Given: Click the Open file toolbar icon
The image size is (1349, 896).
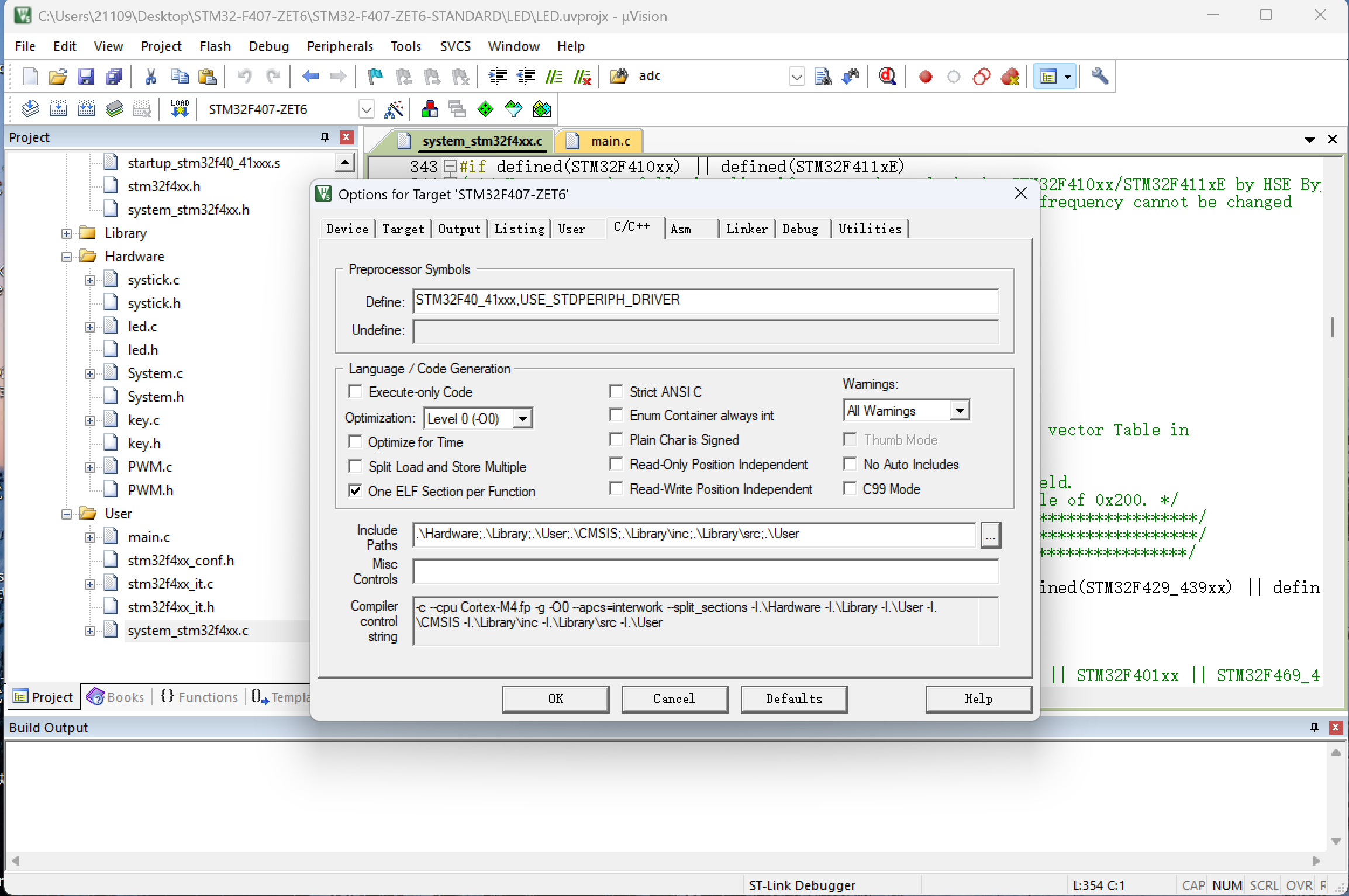Looking at the screenshot, I should click(x=58, y=77).
